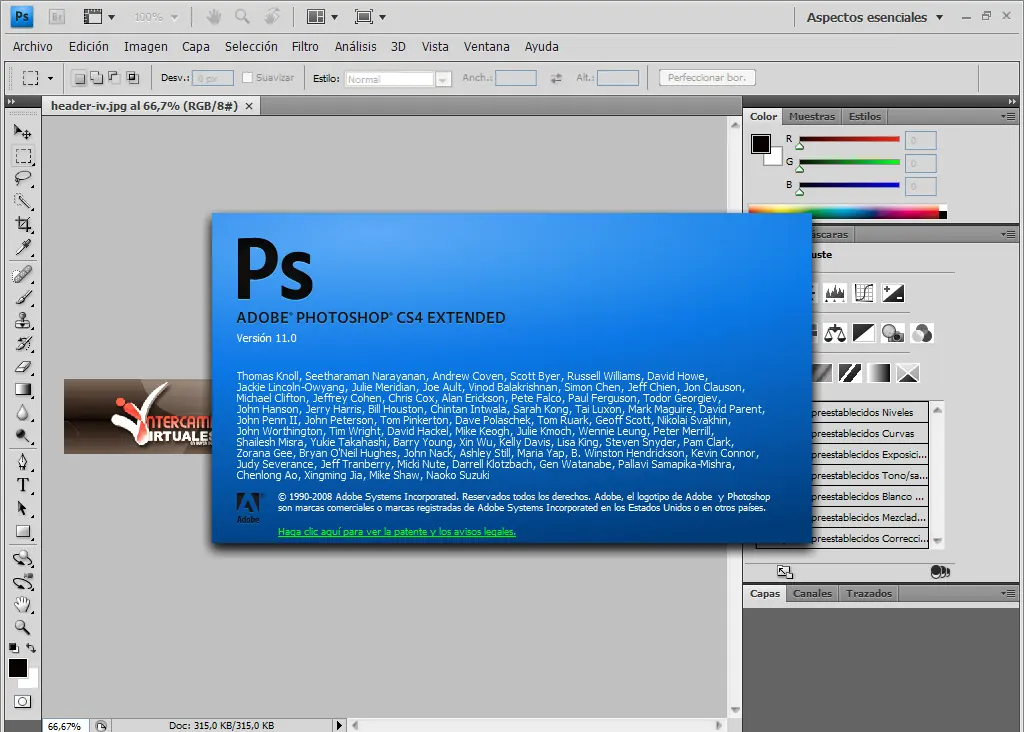Open the Filtro menu
This screenshot has height=732, width=1024.
click(305, 46)
